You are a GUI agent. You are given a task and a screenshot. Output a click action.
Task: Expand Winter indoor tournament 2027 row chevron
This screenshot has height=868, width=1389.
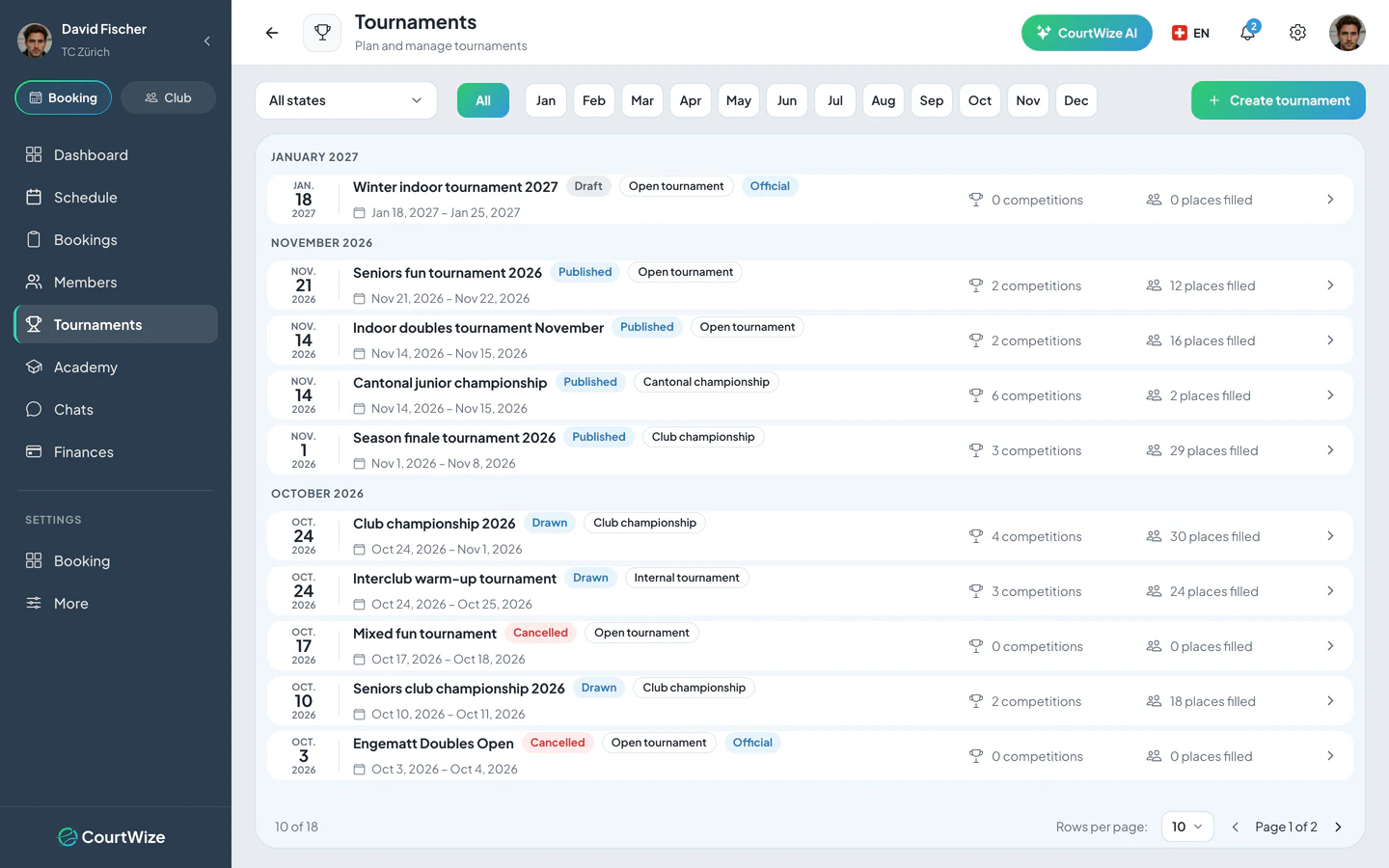tap(1330, 200)
